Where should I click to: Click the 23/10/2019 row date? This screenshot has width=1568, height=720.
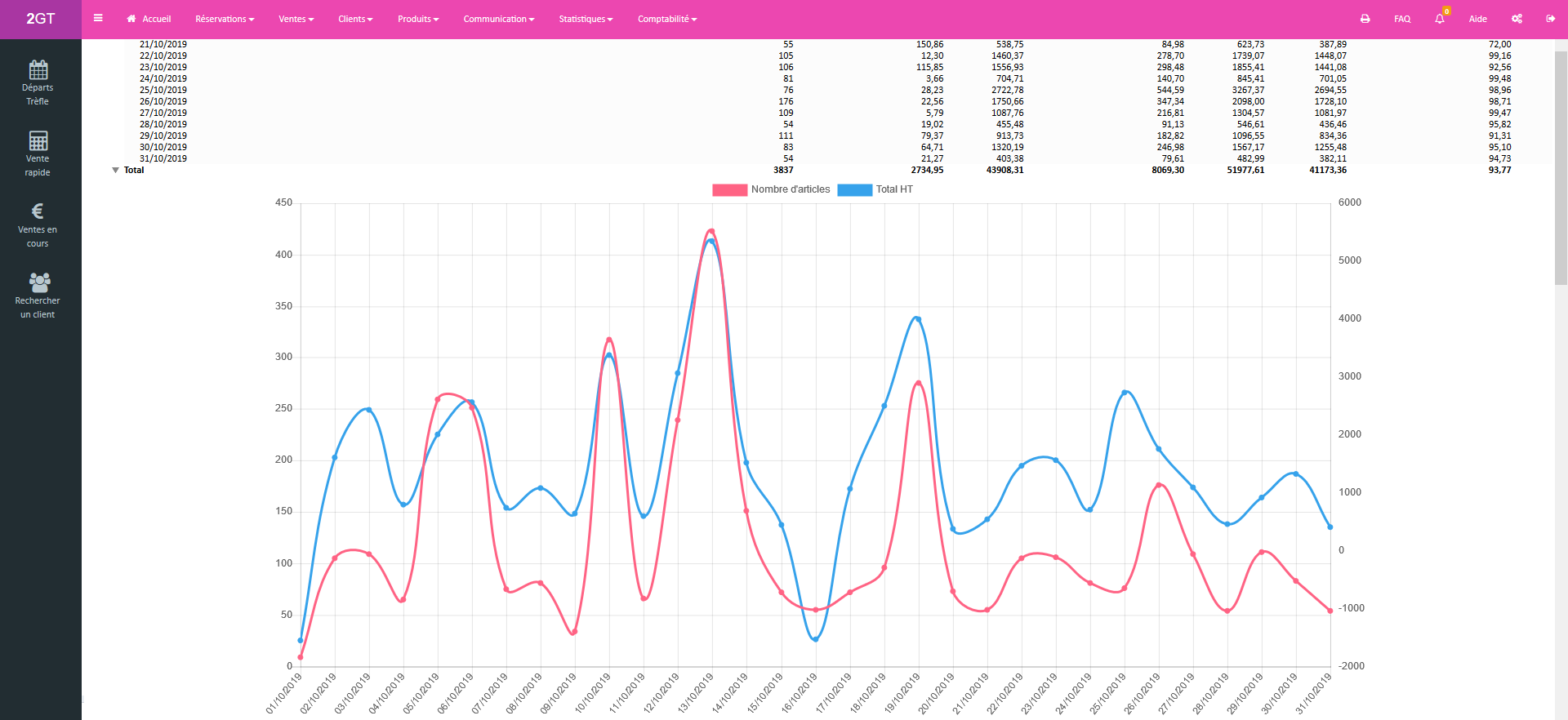point(163,67)
